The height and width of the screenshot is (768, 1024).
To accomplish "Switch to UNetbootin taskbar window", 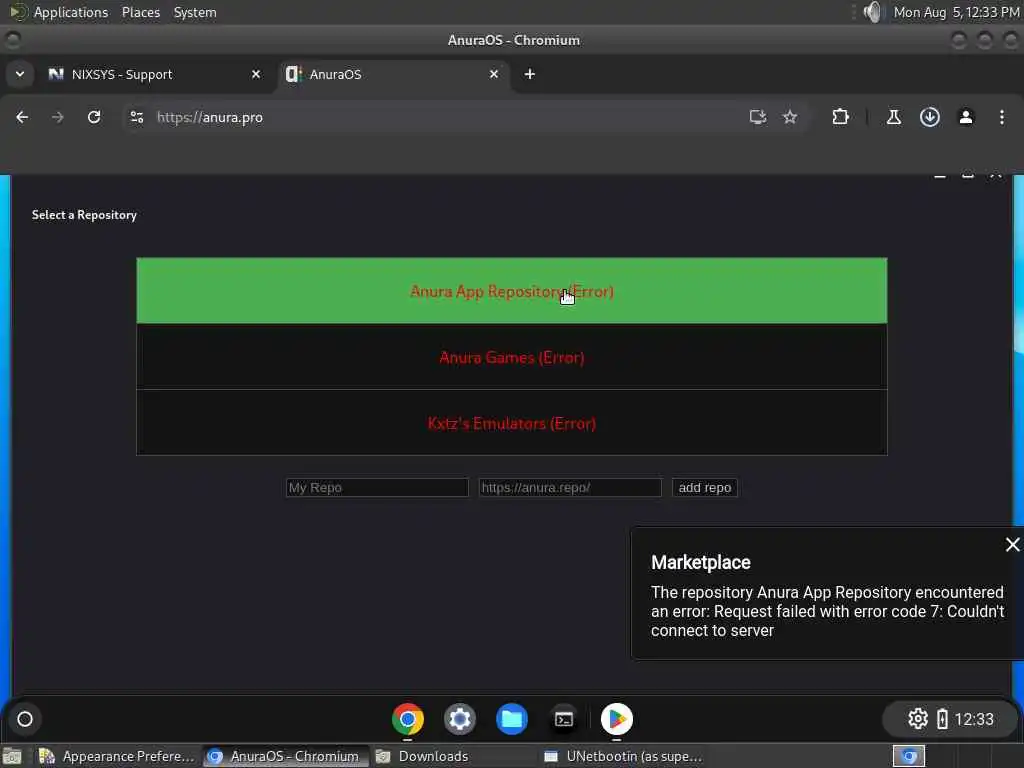I will [624, 756].
